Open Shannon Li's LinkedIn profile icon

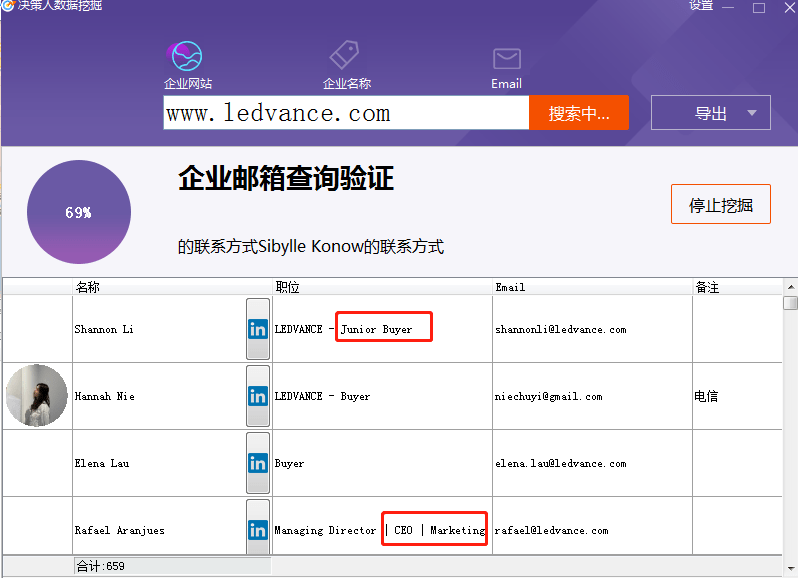258,329
